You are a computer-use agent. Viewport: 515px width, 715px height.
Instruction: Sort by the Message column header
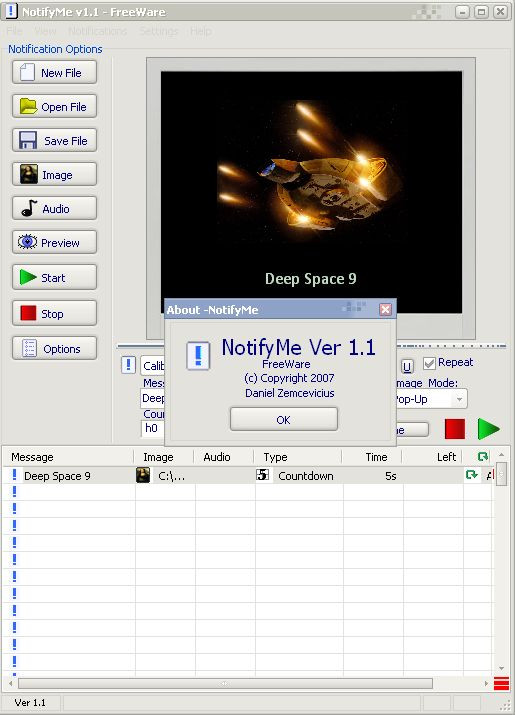[68, 457]
